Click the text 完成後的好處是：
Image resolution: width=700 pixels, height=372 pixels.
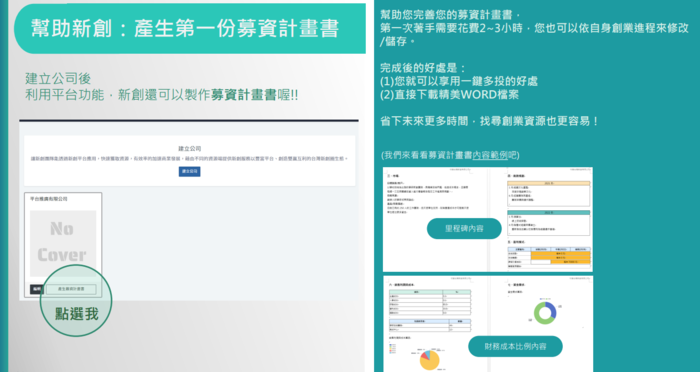tap(423, 68)
